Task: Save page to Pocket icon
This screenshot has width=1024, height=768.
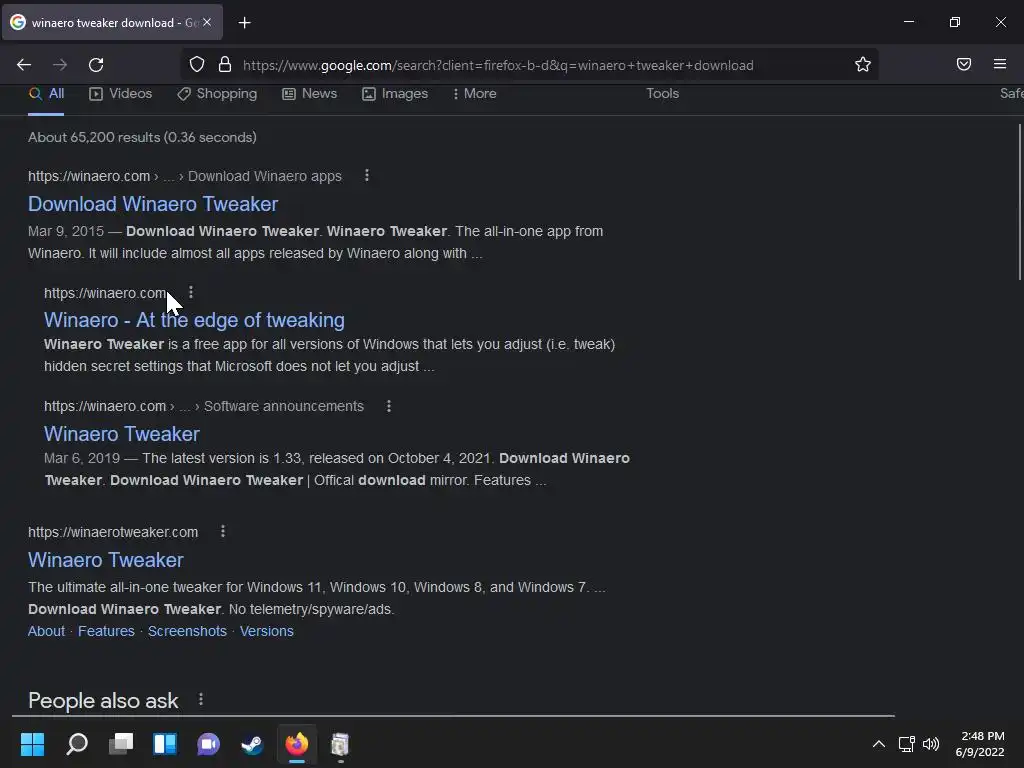Action: [963, 64]
